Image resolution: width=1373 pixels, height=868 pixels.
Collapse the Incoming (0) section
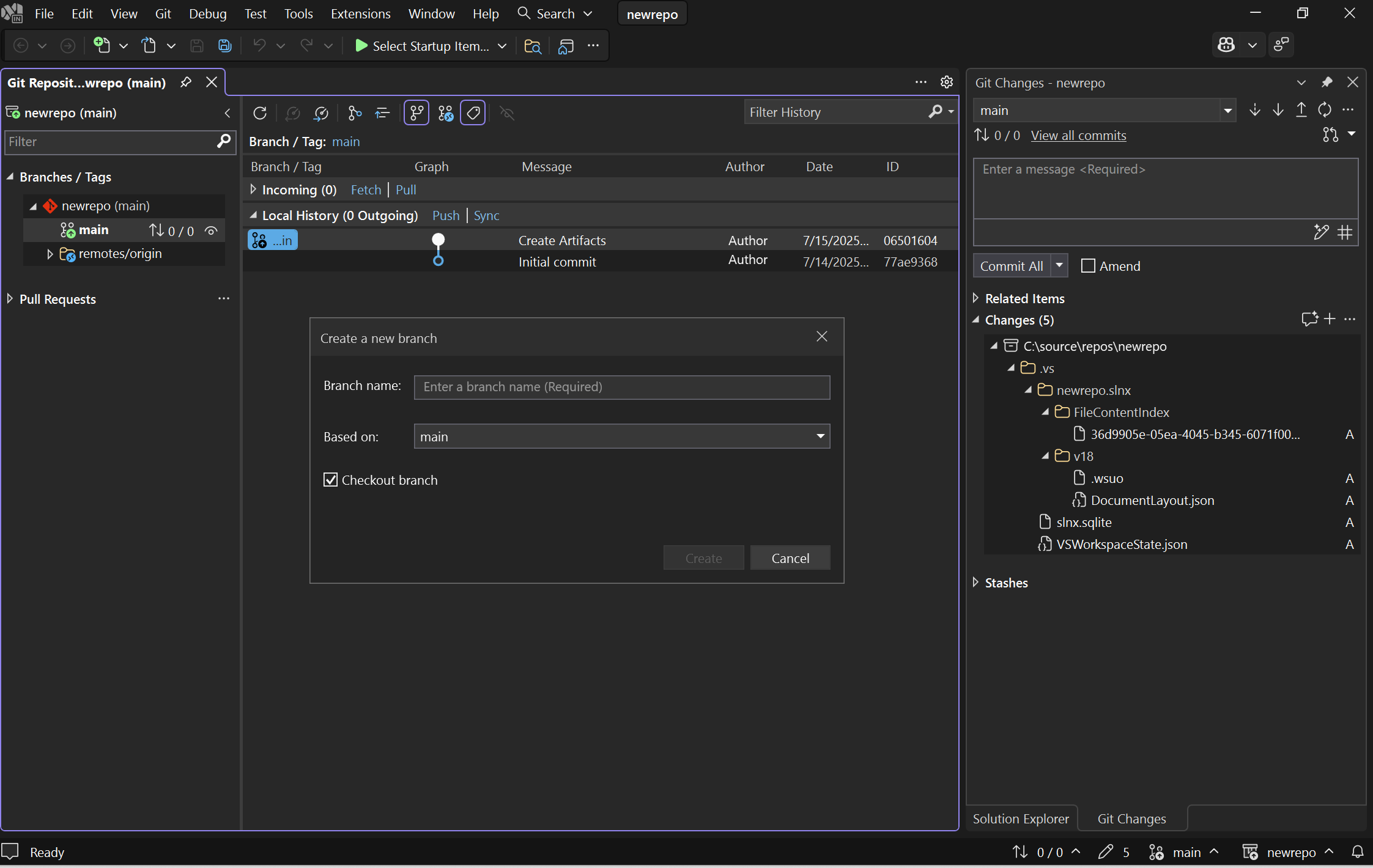pyautogui.click(x=253, y=189)
